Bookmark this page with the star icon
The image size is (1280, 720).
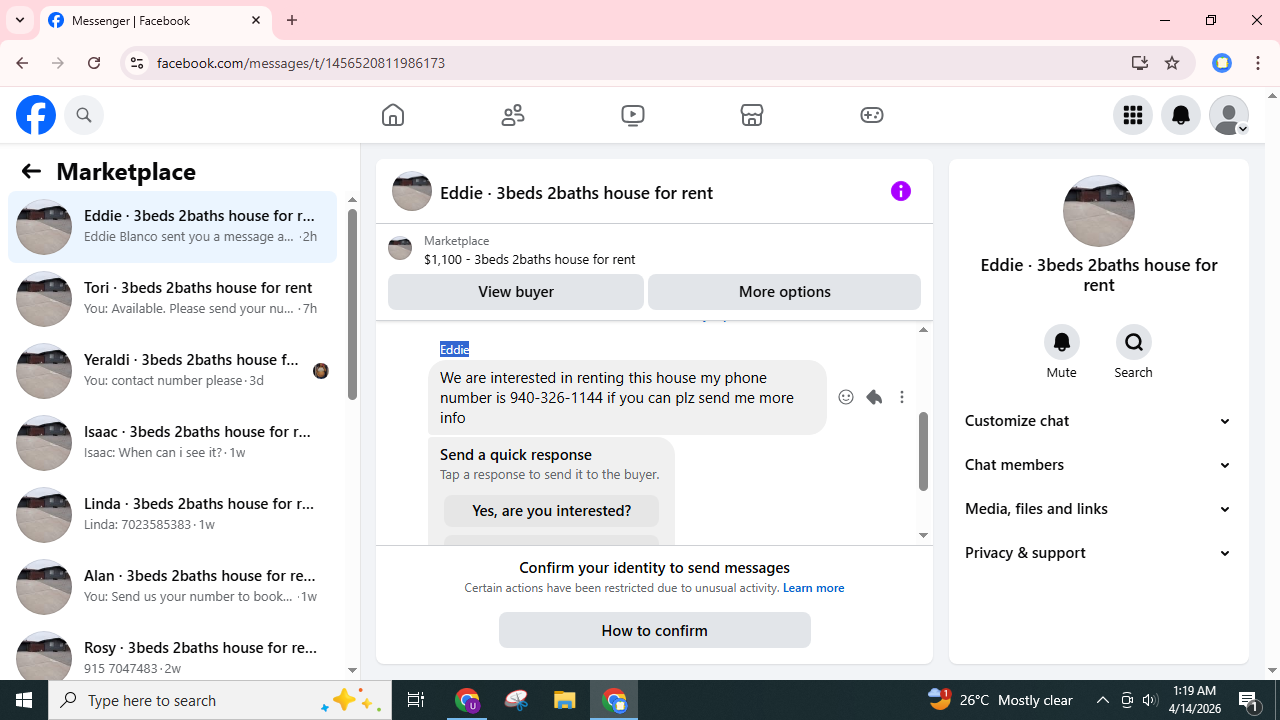(x=1172, y=63)
